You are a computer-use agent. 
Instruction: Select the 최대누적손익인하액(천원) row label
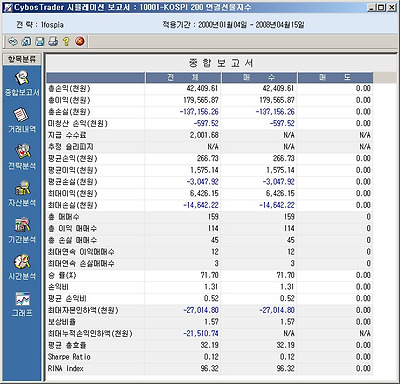90,334
